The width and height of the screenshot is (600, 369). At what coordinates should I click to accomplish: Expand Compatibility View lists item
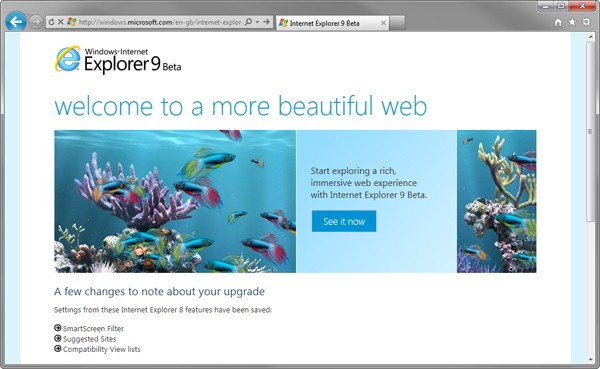(x=58, y=349)
